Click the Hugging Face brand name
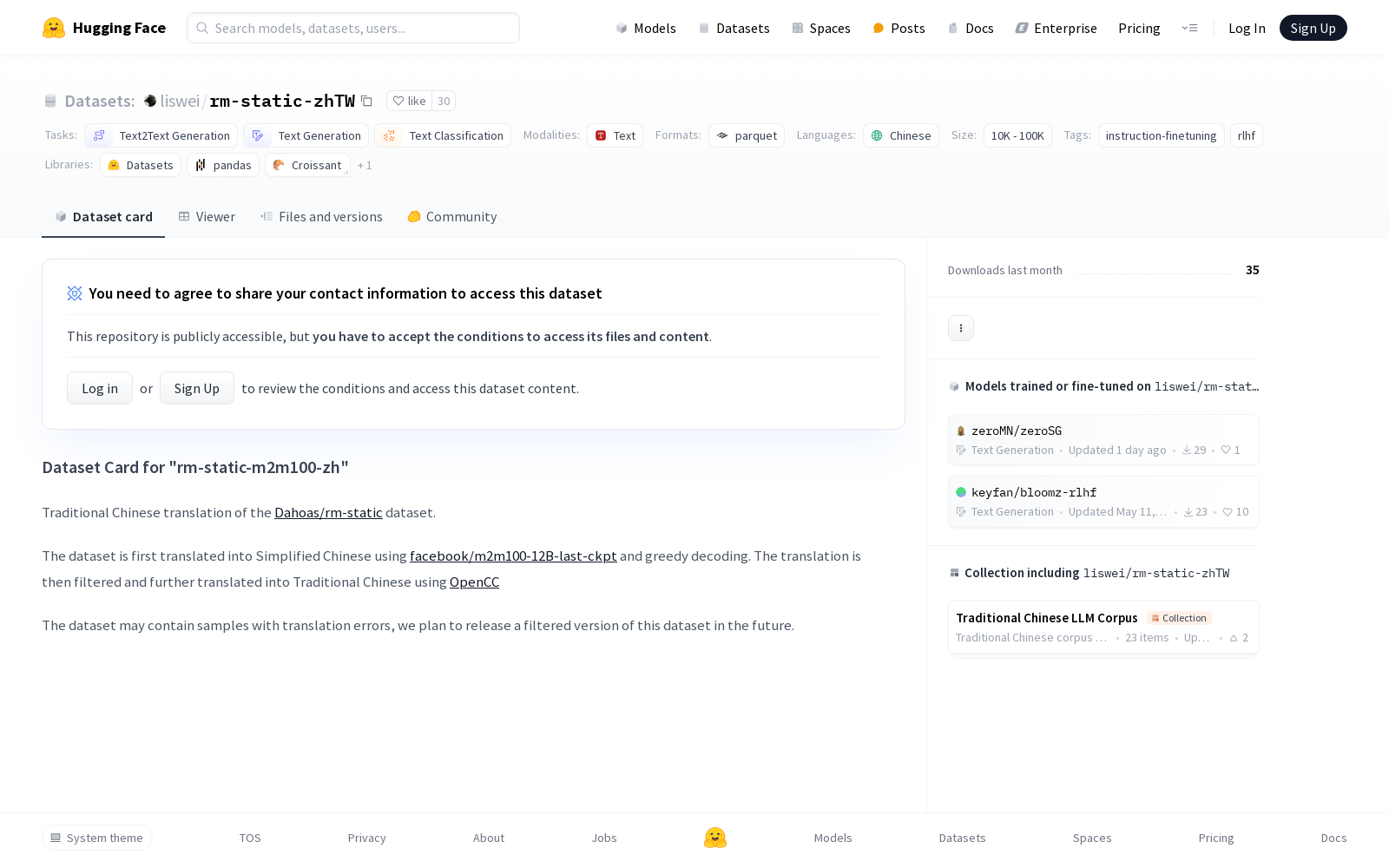Screen dimensions: 1389x868 tap(119, 28)
